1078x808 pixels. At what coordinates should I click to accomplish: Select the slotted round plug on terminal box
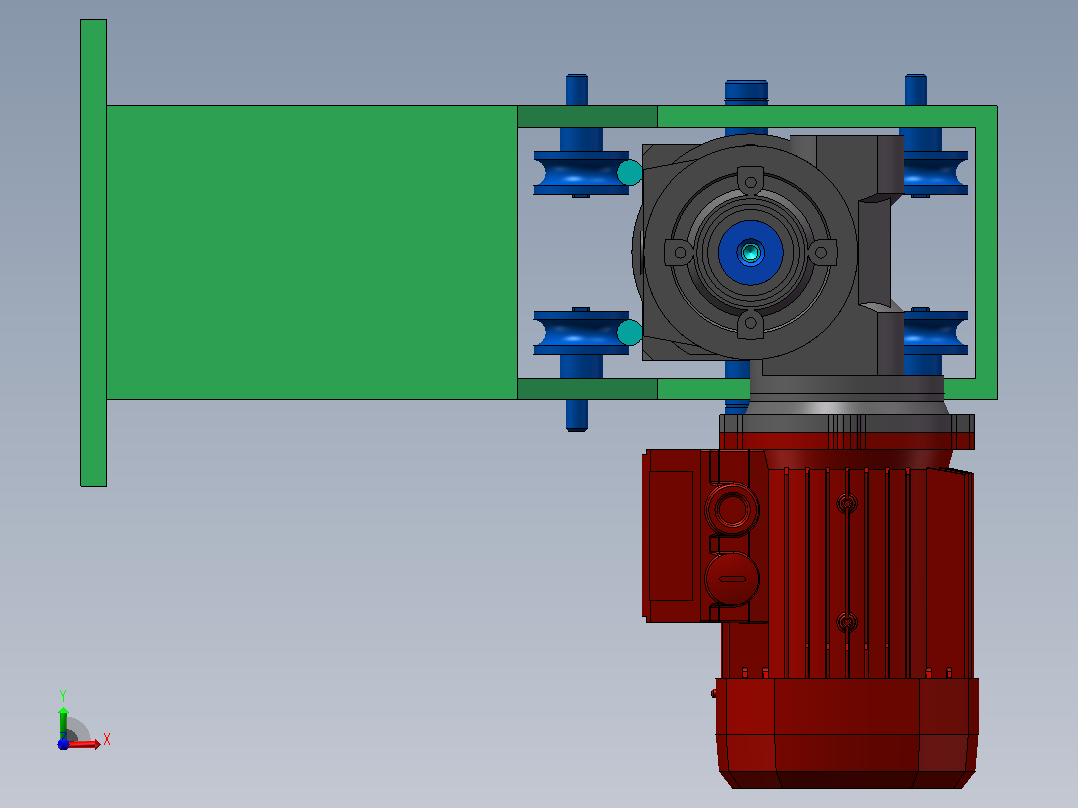coord(732,579)
